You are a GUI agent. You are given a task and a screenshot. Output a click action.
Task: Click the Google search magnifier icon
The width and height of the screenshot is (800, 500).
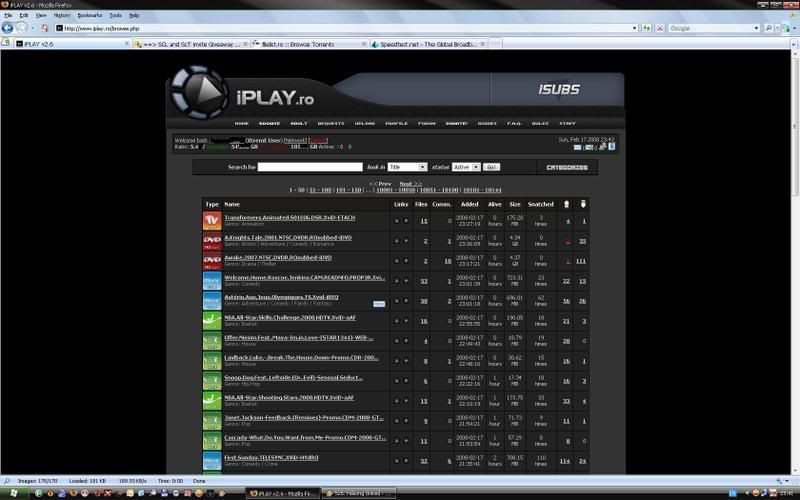coord(768,28)
